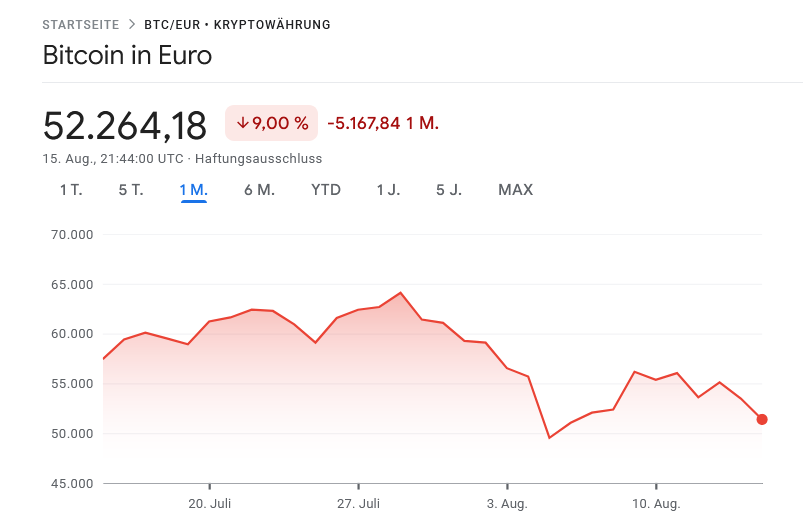803x527 pixels.
Task: Click the Bitcoin in Euro heading
Action: click(x=127, y=56)
